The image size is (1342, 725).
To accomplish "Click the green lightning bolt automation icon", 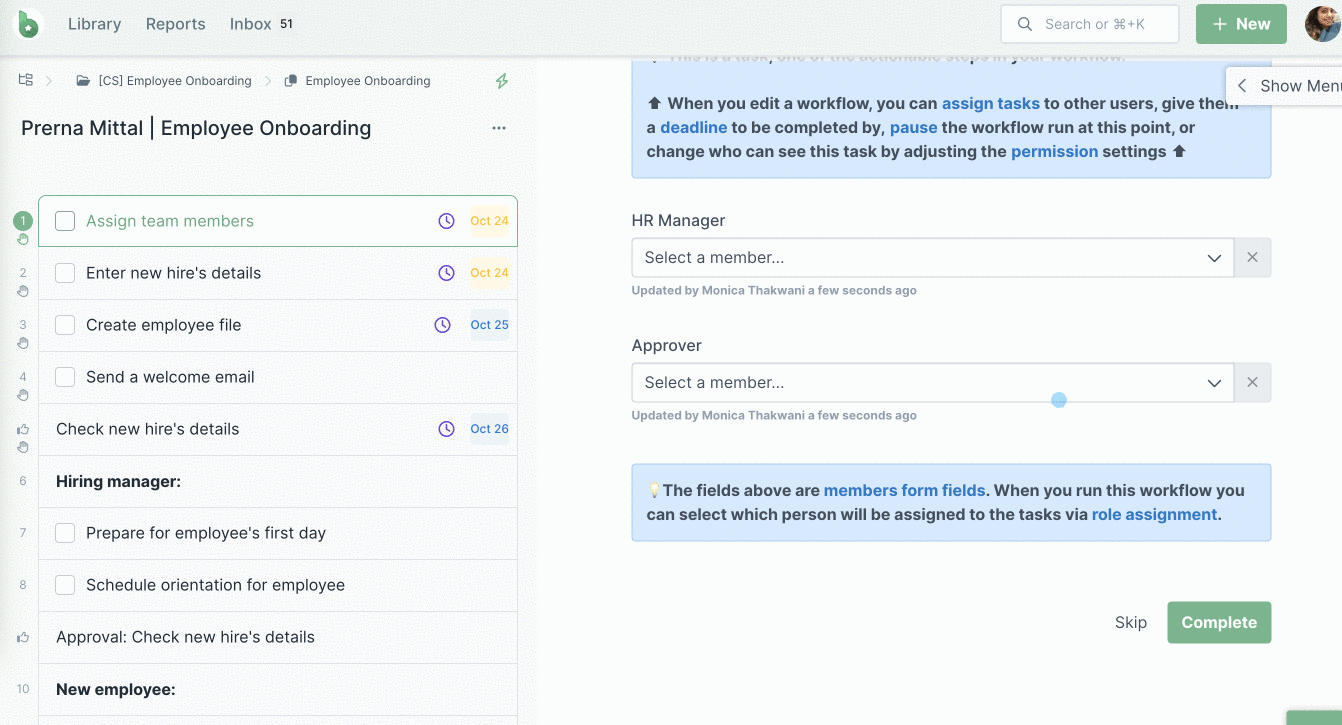I will tap(502, 81).
